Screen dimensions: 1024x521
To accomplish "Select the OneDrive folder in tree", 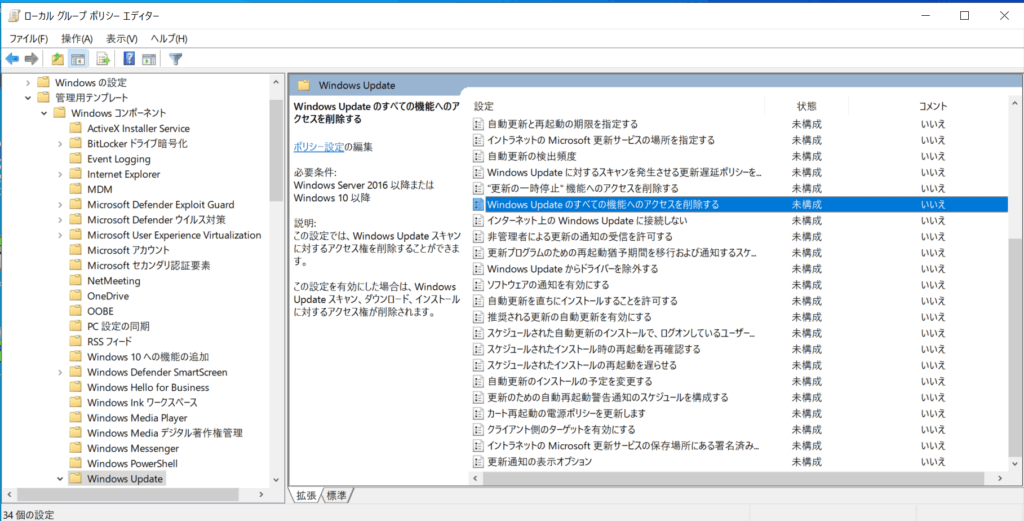I will [x=107, y=296].
